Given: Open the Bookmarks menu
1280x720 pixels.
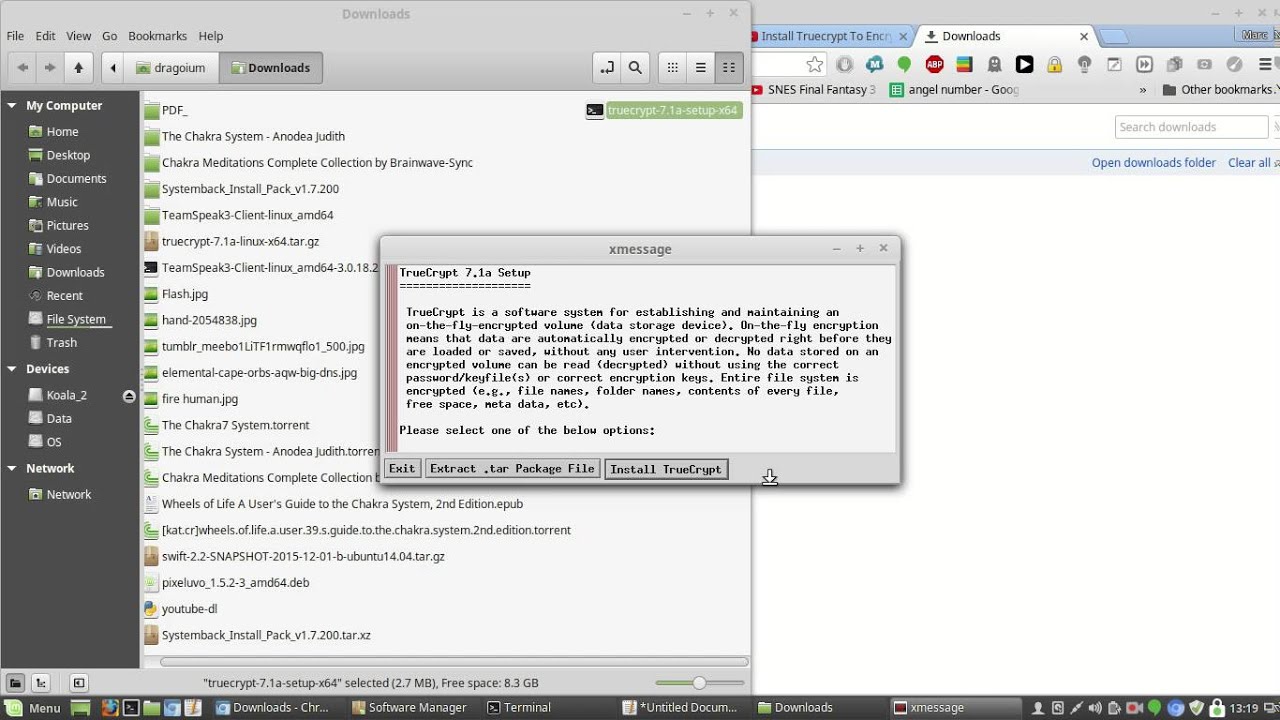Looking at the screenshot, I should coord(158,36).
